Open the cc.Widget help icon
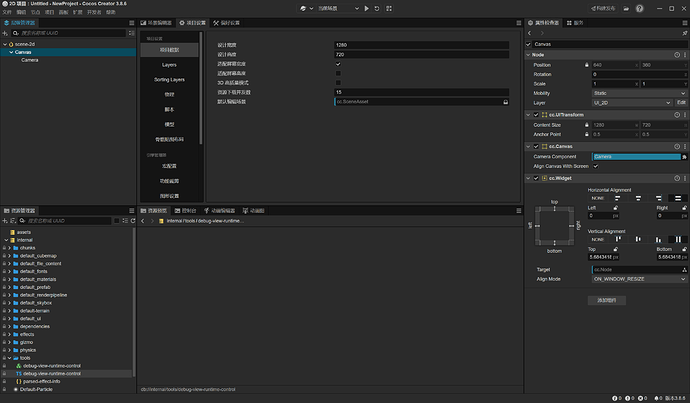 click(x=677, y=178)
